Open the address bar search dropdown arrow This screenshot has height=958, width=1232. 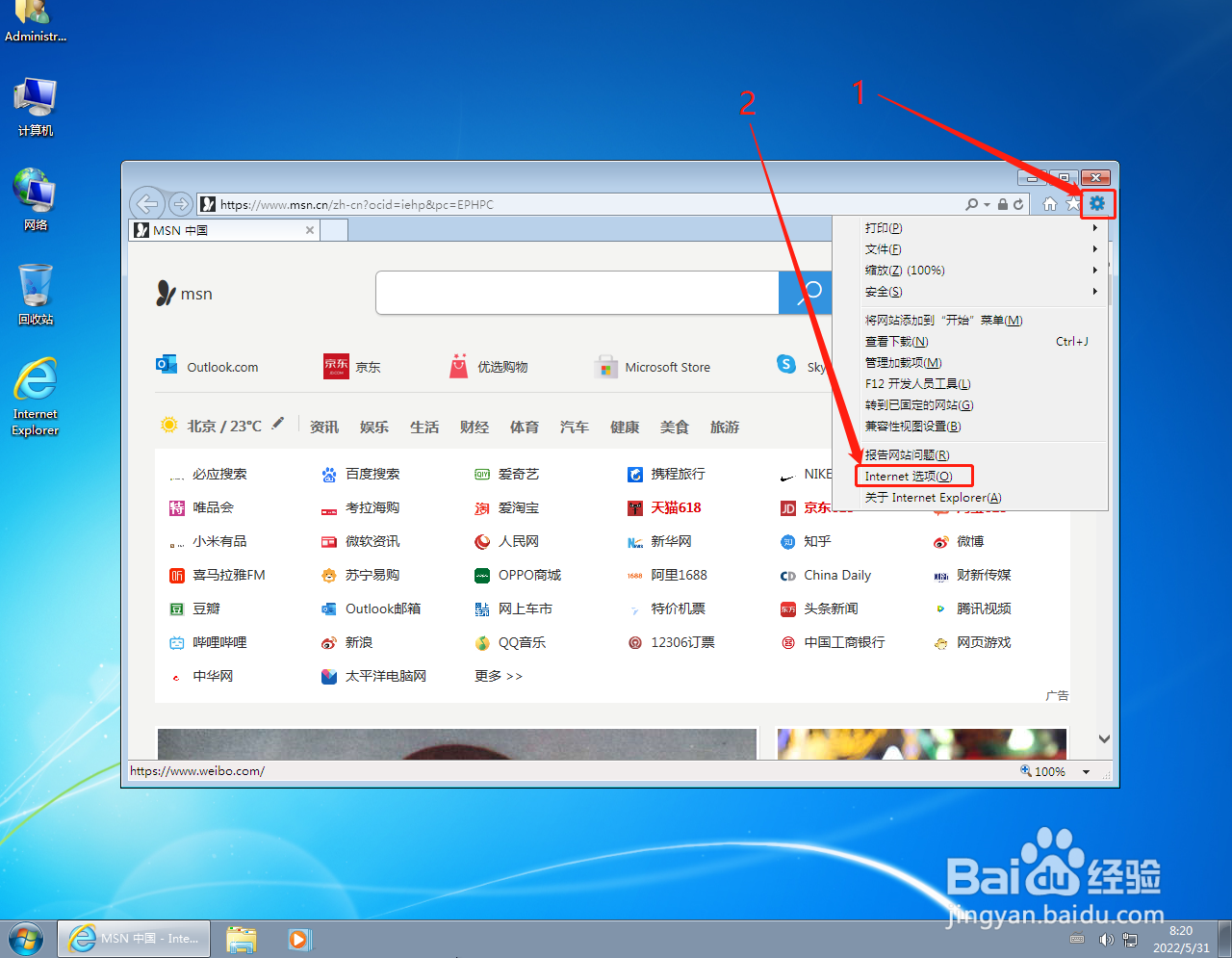(x=987, y=204)
